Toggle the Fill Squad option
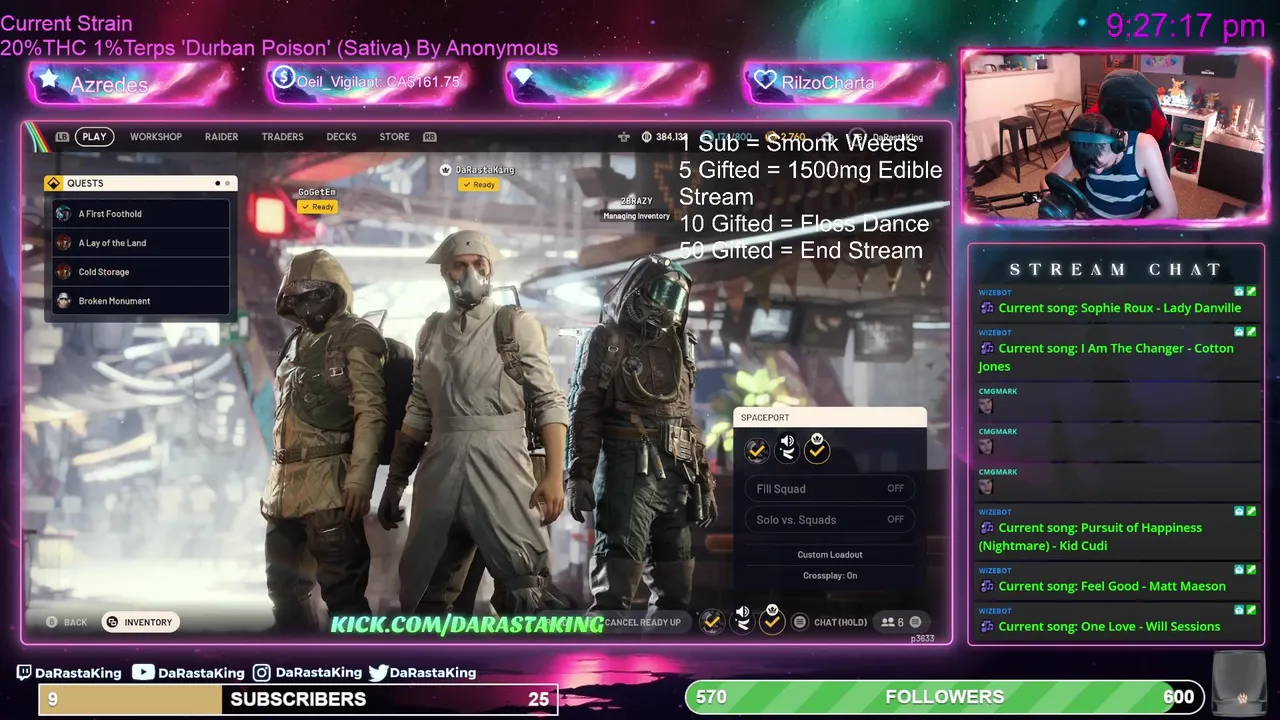This screenshot has height=720, width=1280. point(829,489)
